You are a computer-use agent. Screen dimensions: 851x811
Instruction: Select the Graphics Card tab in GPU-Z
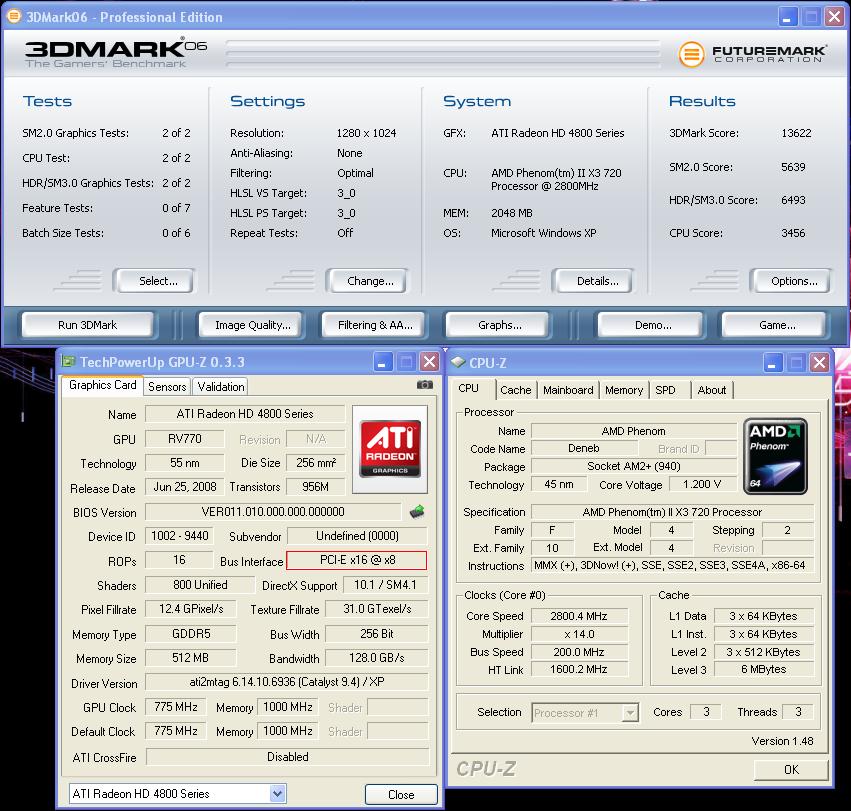102,385
